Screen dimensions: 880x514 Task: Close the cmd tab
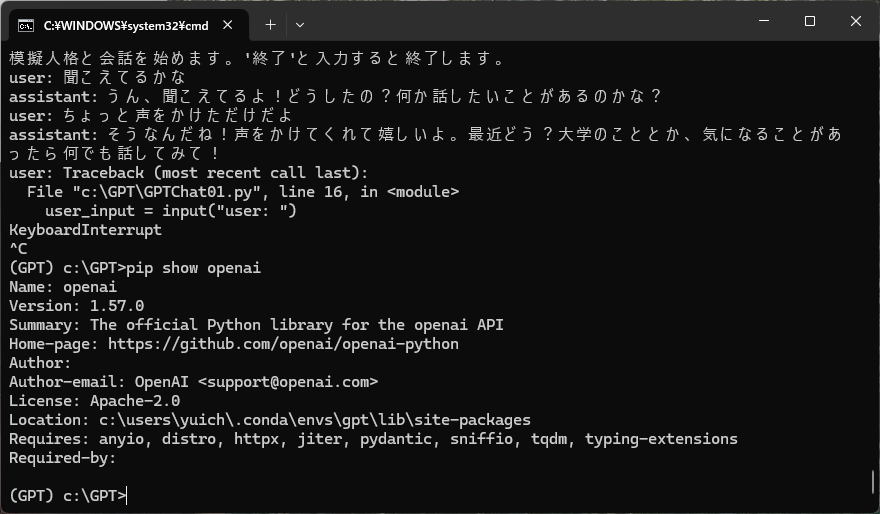tap(230, 23)
